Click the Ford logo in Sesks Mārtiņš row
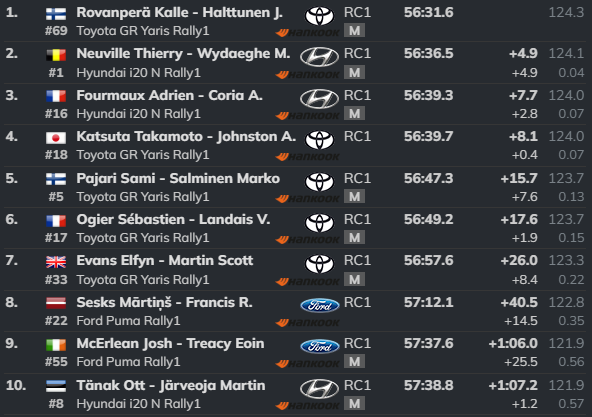Image resolution: width=592 pixels, height=417 pixels. click(320, 305)
